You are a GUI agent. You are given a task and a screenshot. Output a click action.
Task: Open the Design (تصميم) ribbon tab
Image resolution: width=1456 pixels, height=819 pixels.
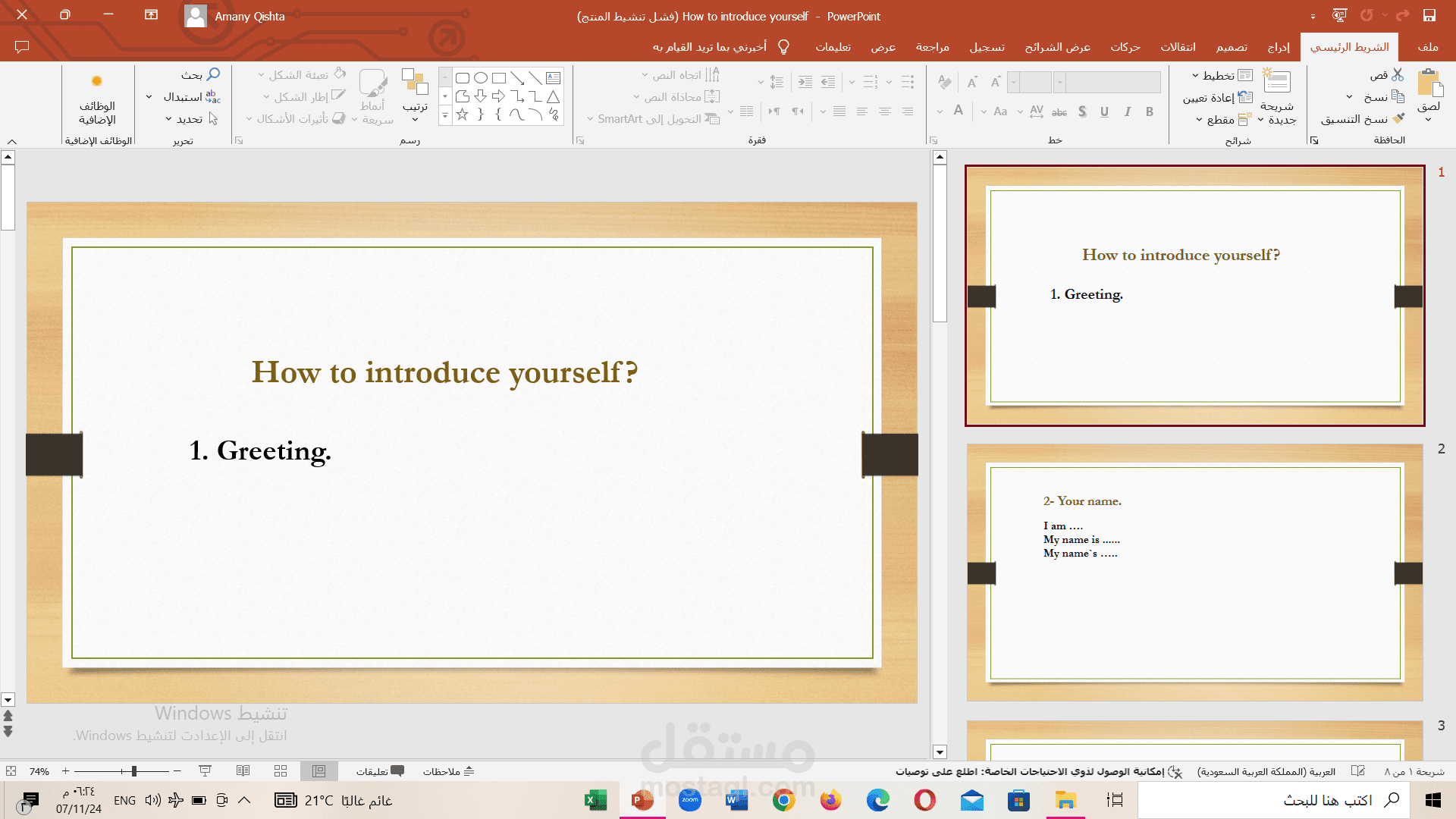point(1232,47)
